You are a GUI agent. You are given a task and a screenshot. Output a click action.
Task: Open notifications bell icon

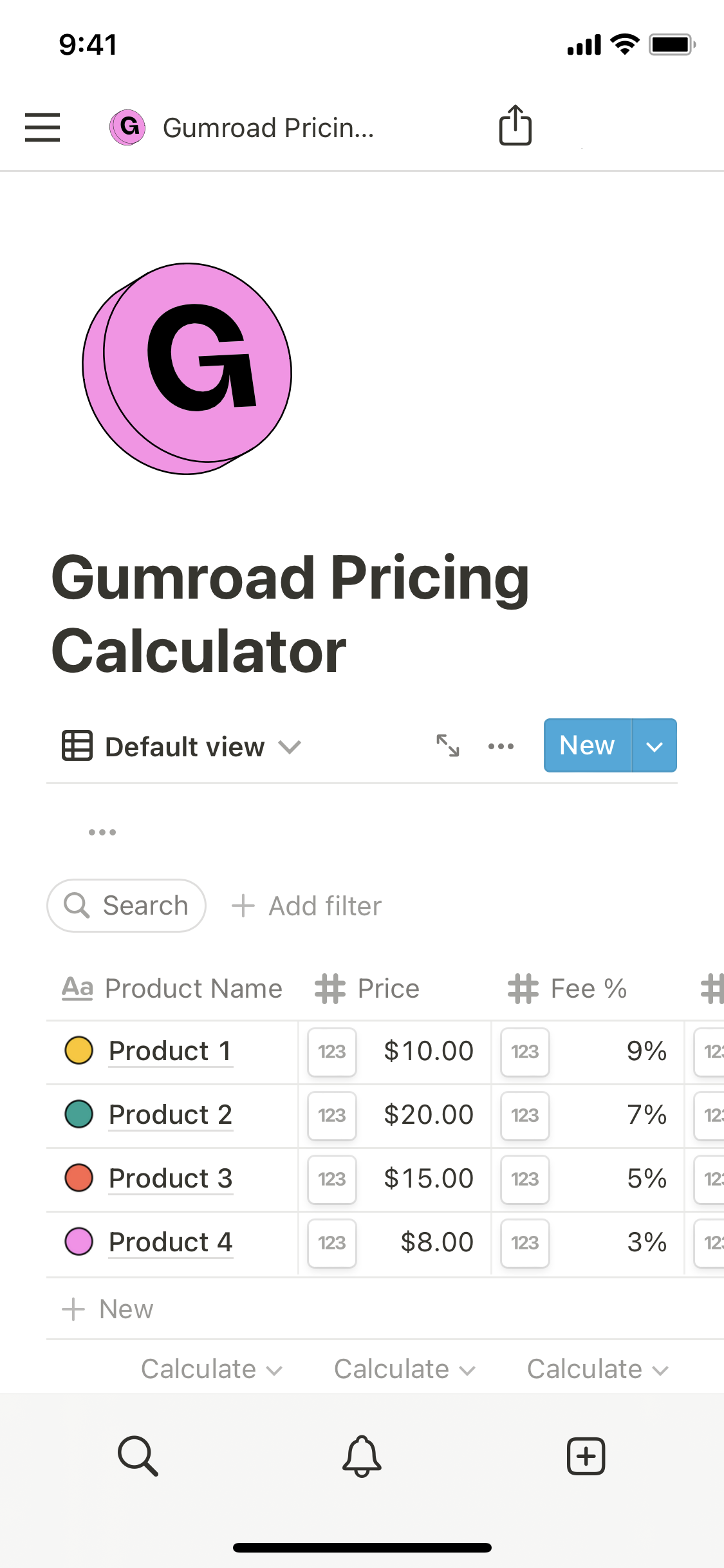(362, 1455)
